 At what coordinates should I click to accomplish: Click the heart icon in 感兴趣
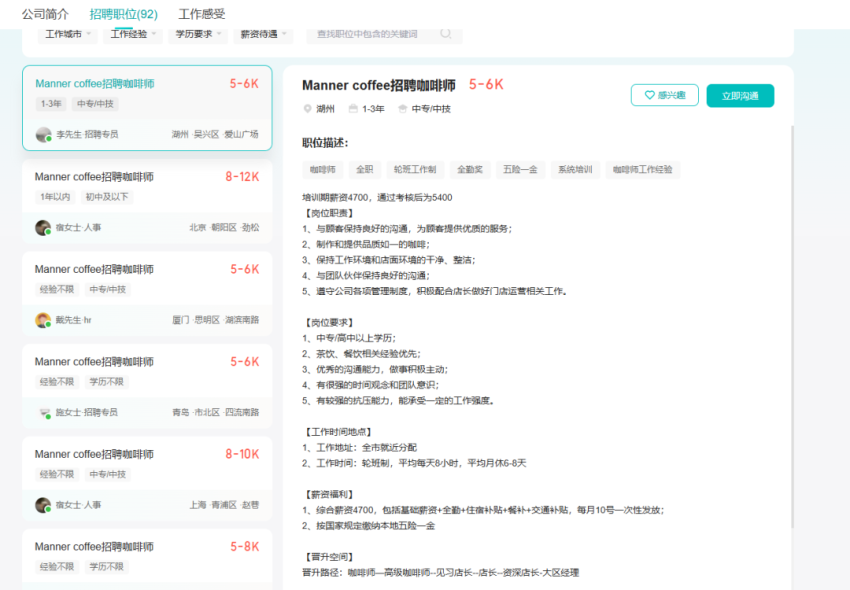[649, 95]
